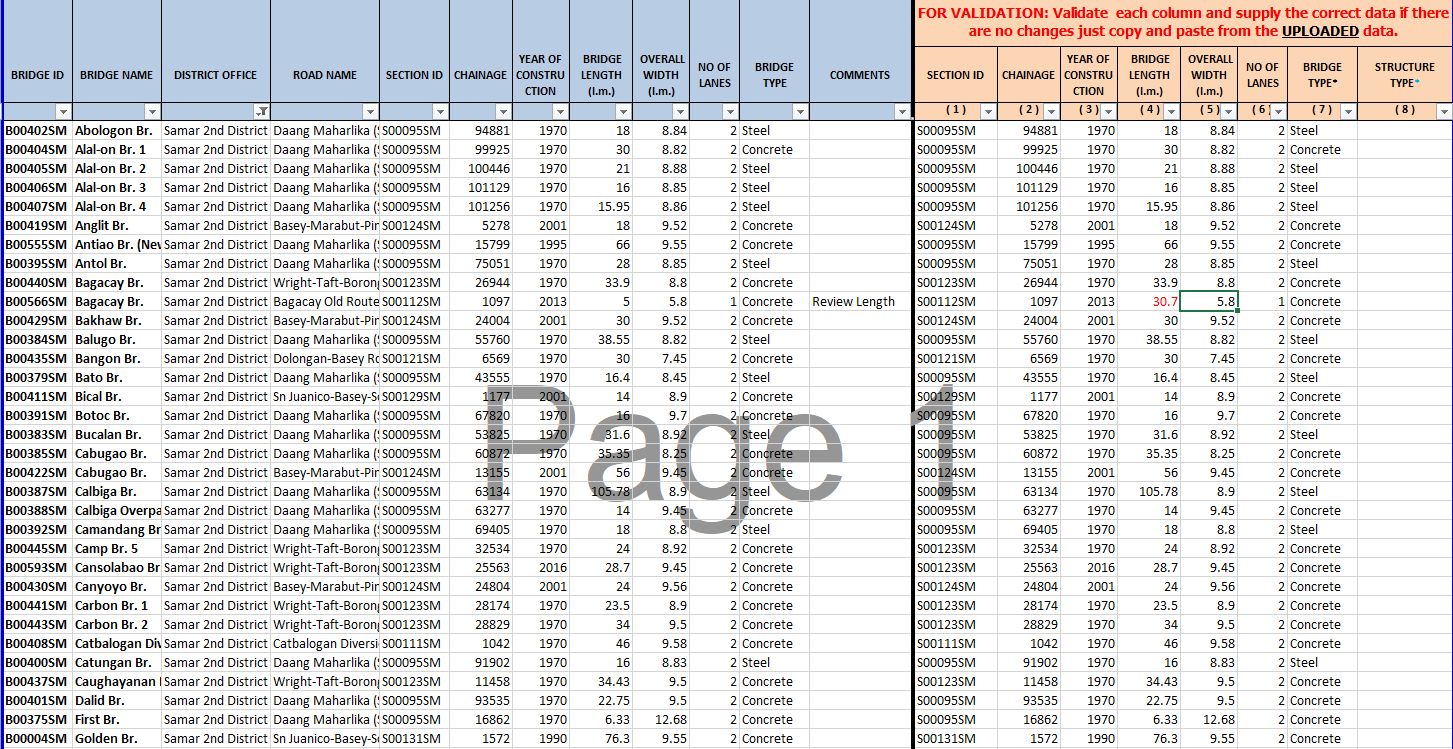Select bridge ID cell B00004SM
Image resolution: width=1453 pixels, height=749 pixels.
coord(37,739)
